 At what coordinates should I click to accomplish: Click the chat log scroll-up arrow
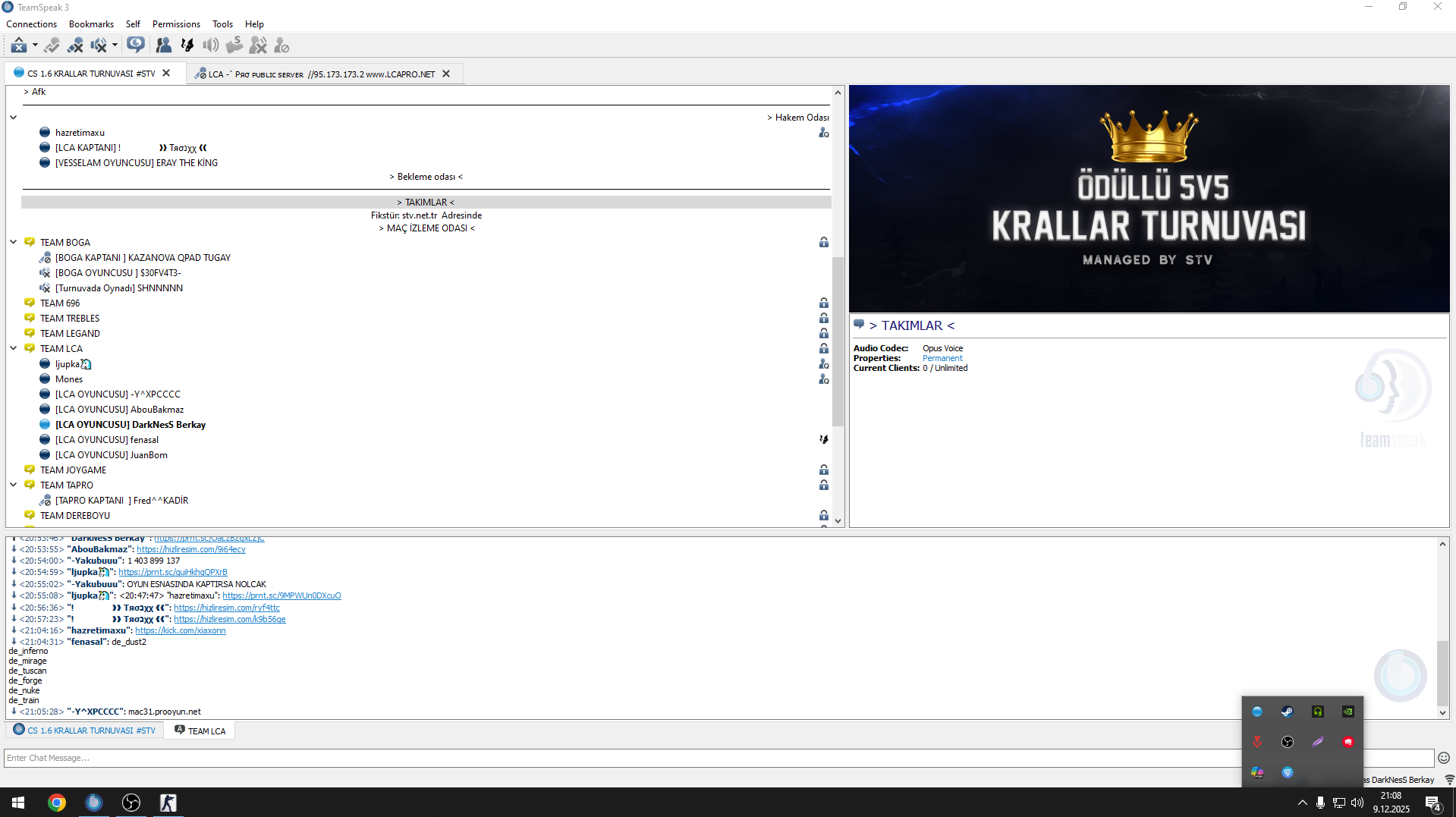pos(1442,544)
